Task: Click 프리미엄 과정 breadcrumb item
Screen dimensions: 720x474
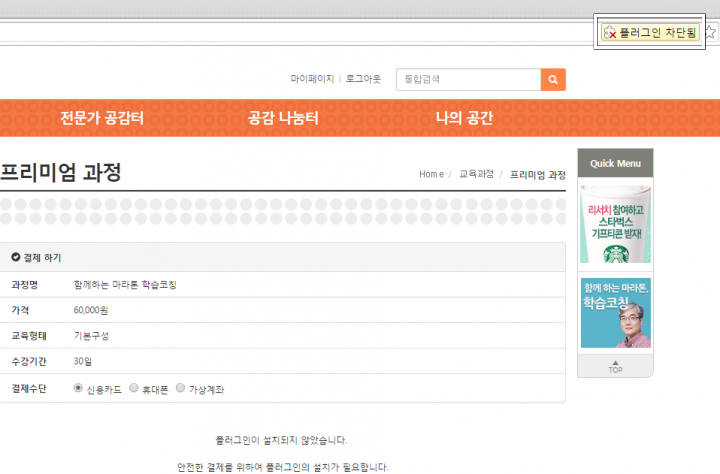Action: pos(538,175)
